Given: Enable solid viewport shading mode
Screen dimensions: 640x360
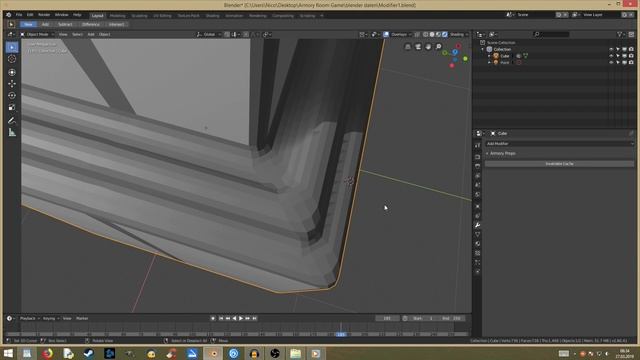Looking at the screenshot, I should pyautogui.click(x=432, y=34).
